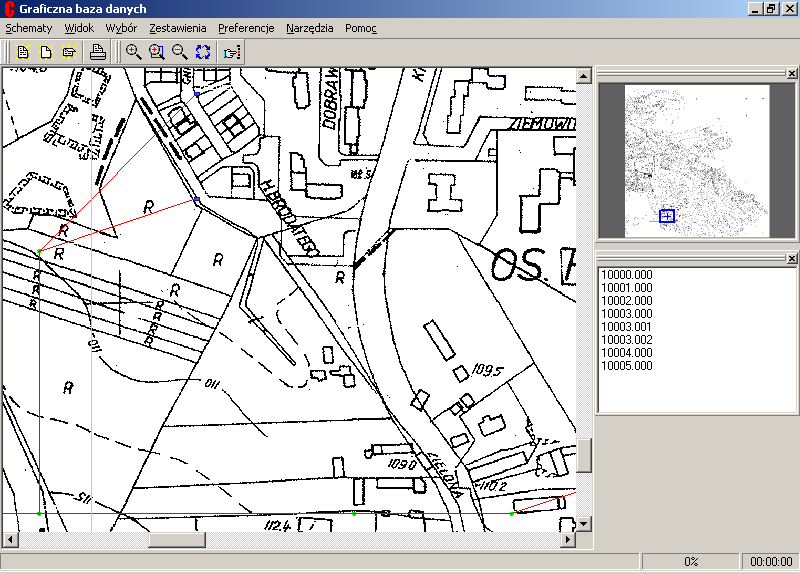Click the blue refresh arrows icon
Image resolution: width=800 pixels, height=574 pixels.
[x=203, y=52]
